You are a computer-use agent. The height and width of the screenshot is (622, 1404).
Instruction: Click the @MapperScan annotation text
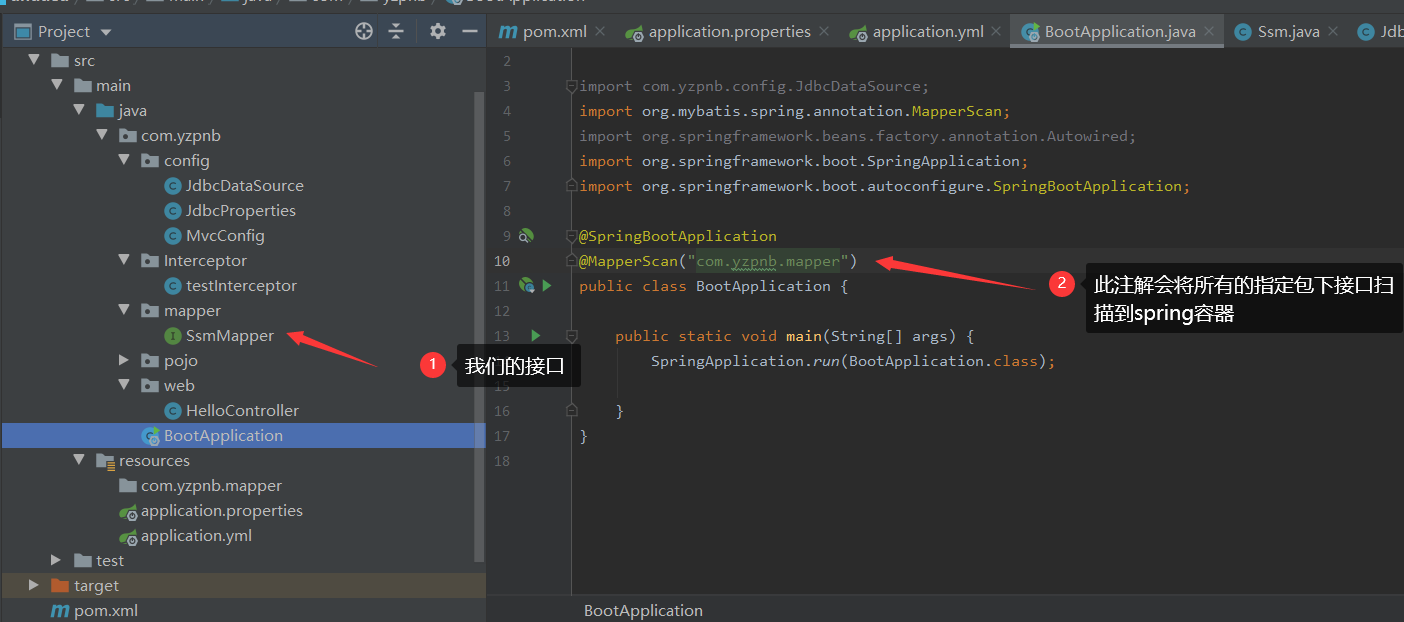coord(628,261)
